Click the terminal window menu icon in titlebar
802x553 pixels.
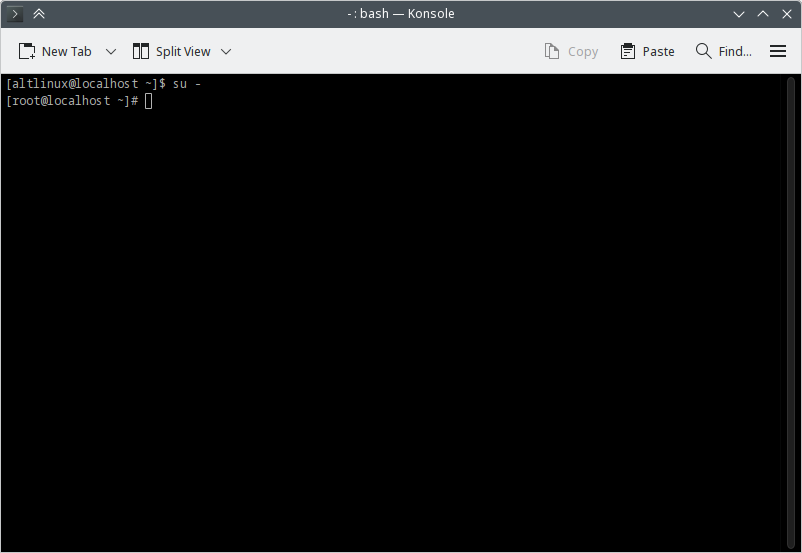coord(14,14)
